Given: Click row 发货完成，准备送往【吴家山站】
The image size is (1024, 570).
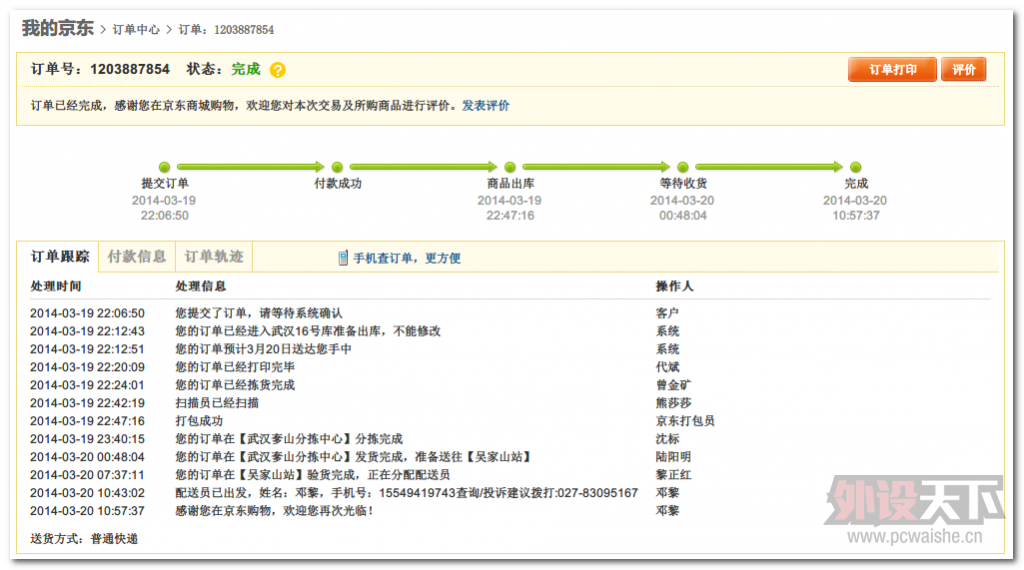Looking at the screenshot, I should point(509,457).
